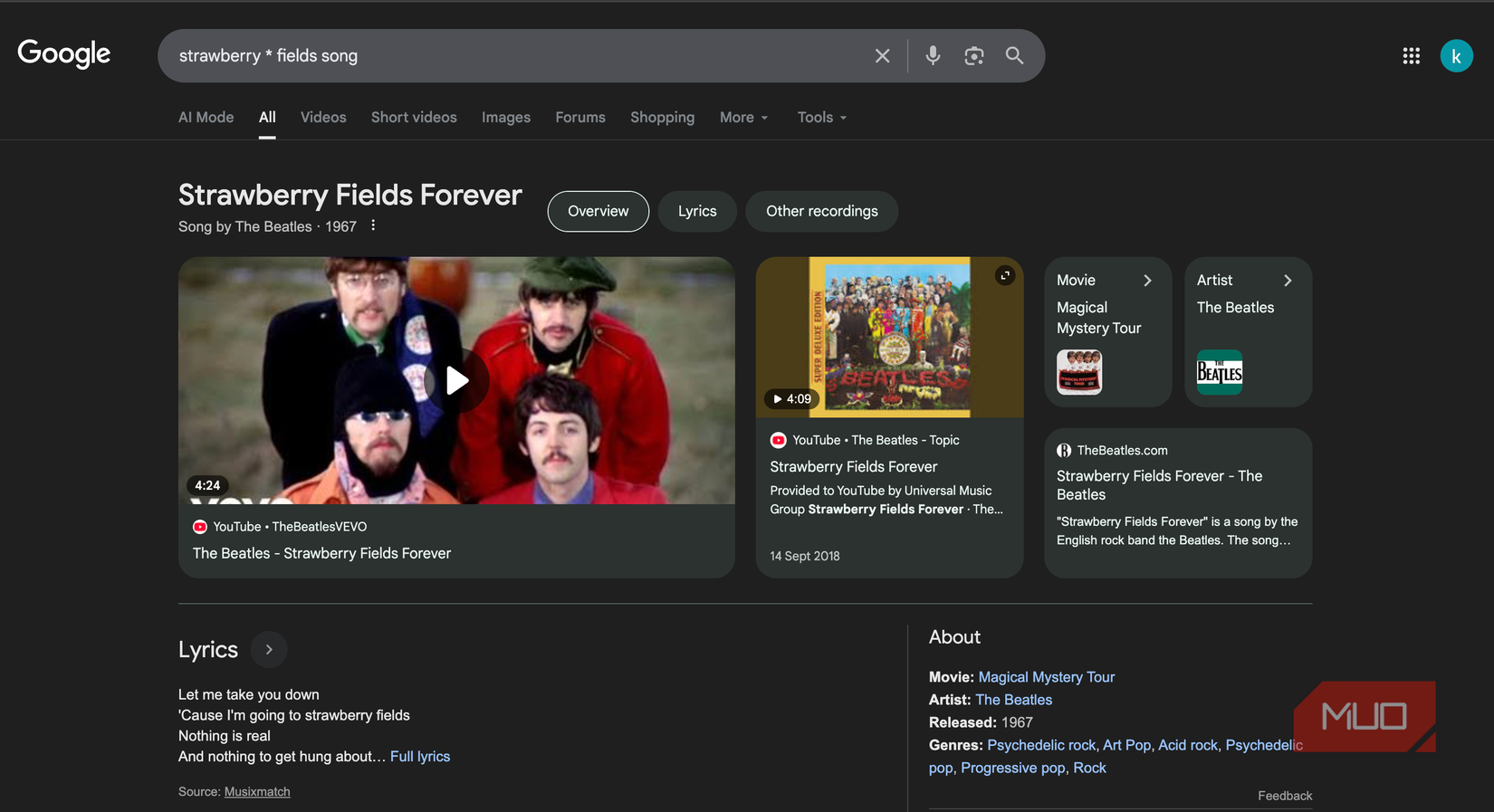Click the magnifying glass search icon

(x=1014, y=56)
